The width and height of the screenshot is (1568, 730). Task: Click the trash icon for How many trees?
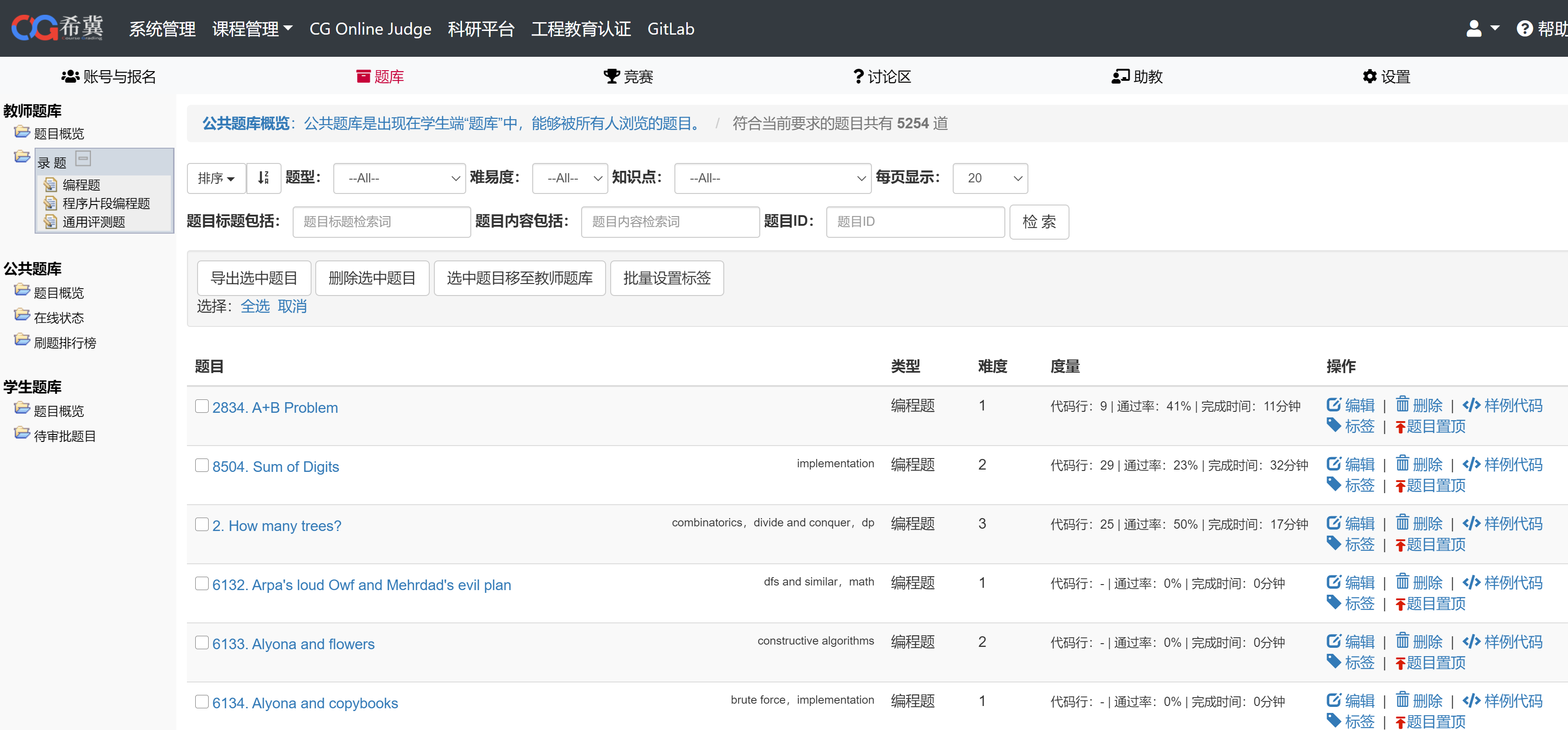point(1402,522)
